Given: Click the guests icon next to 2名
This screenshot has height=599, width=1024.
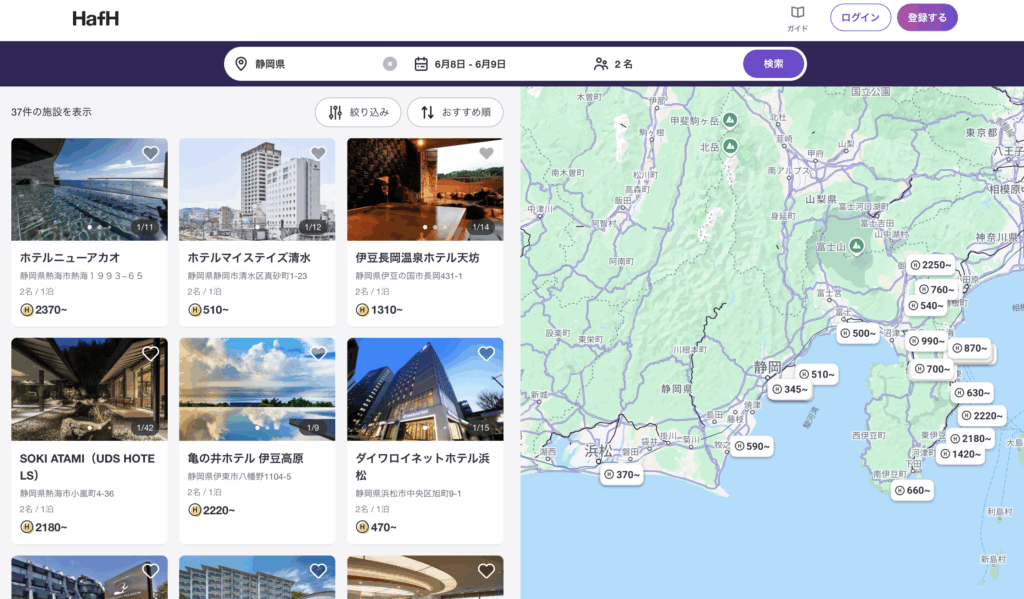Looking at the screenshot, I should tap(601, 64).
